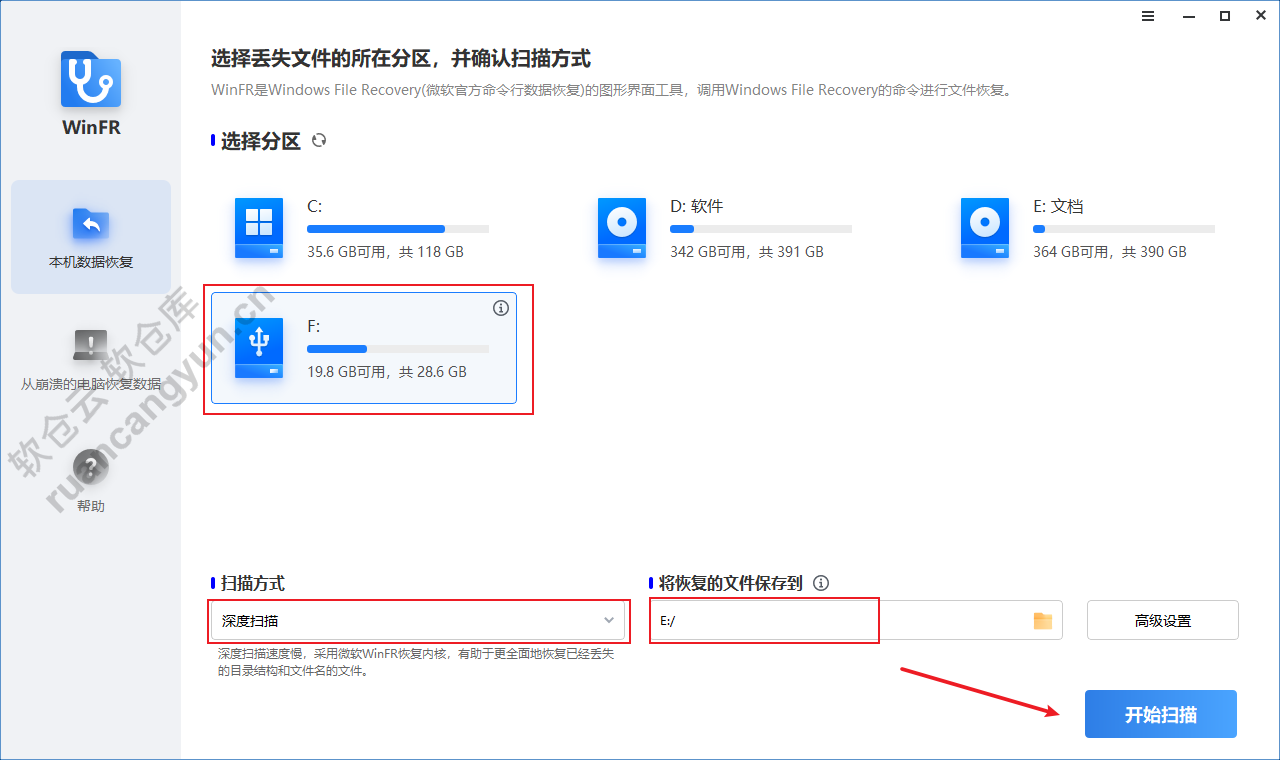
Task: Open the 深度扫描 scan mode dropdown
Action: [419, 621]
